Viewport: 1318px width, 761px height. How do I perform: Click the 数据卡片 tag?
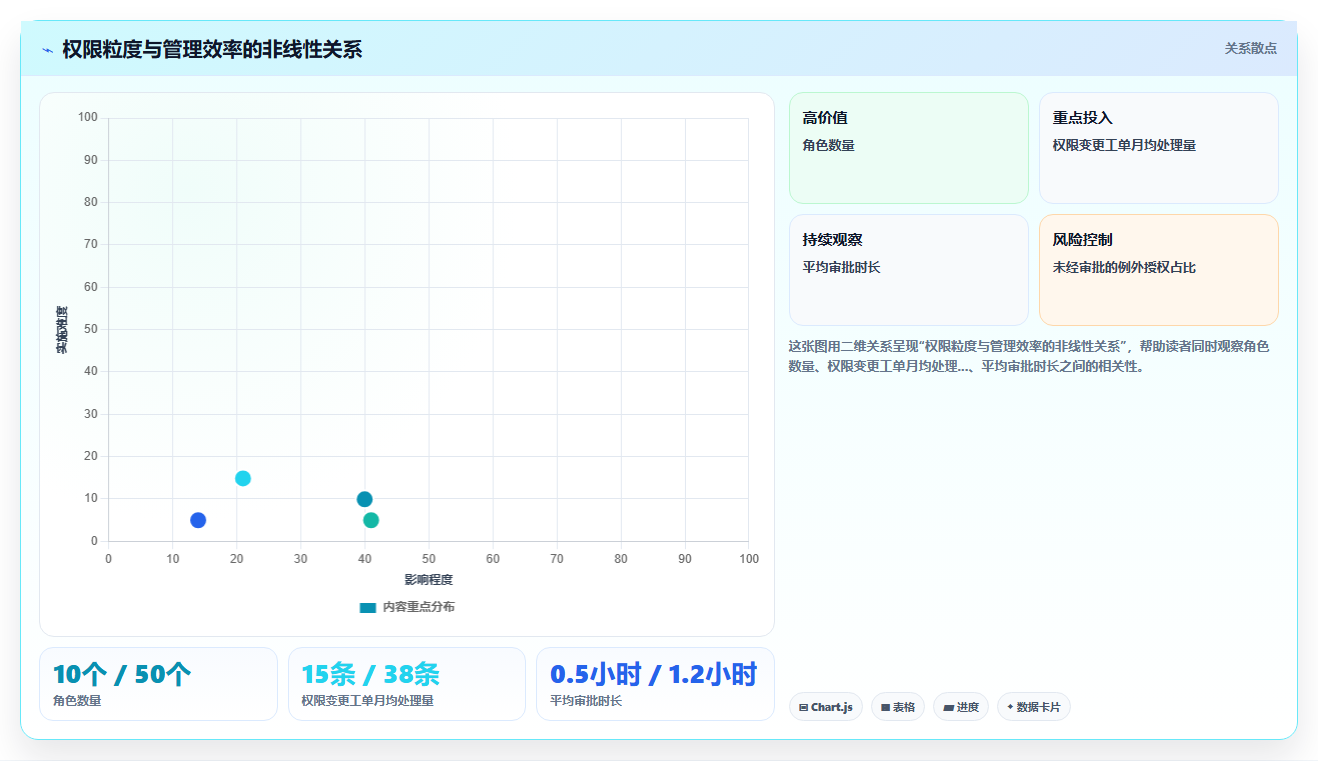(x=1034, y=707)
